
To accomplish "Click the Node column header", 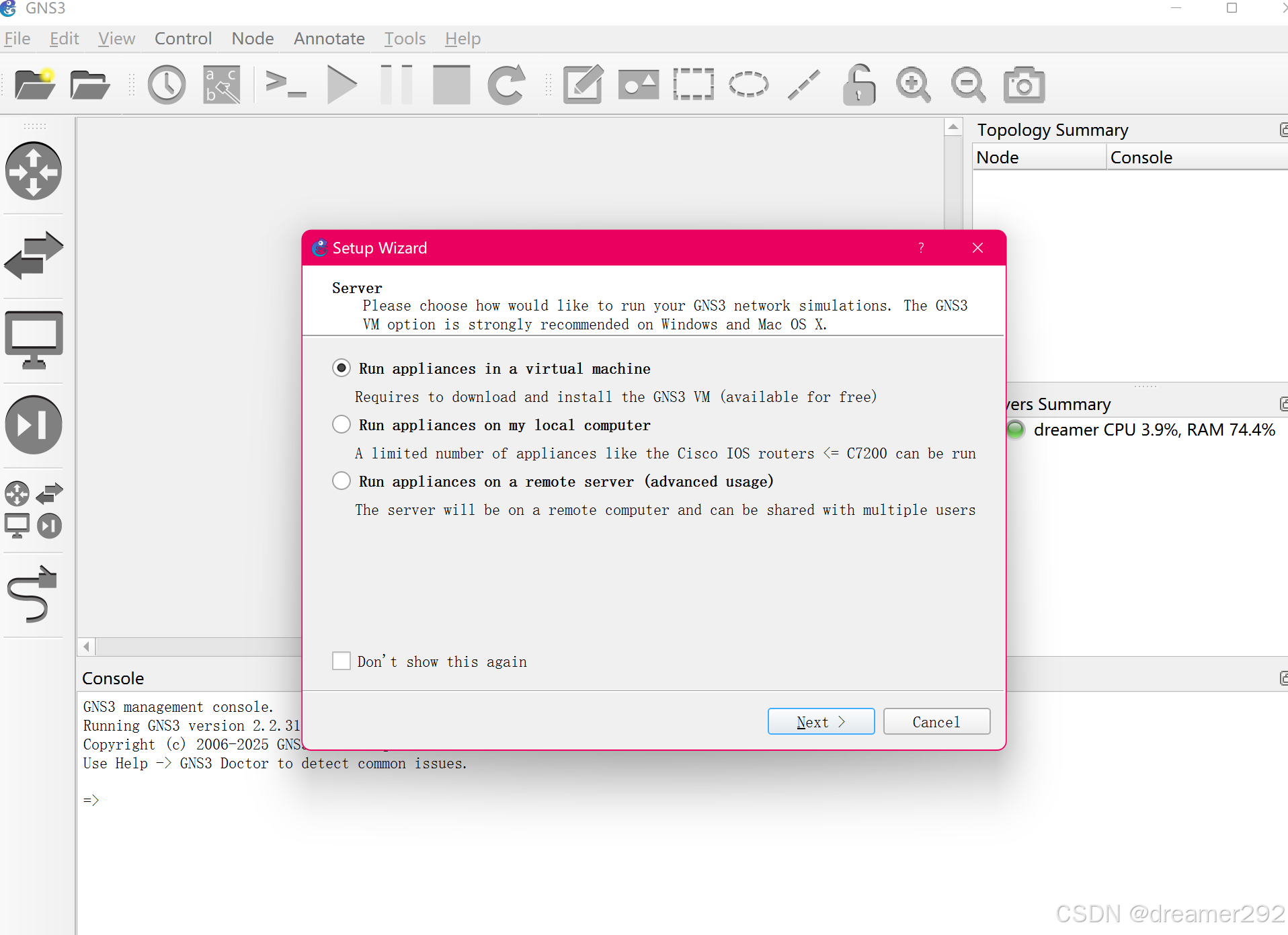I will pos(1039,157).
